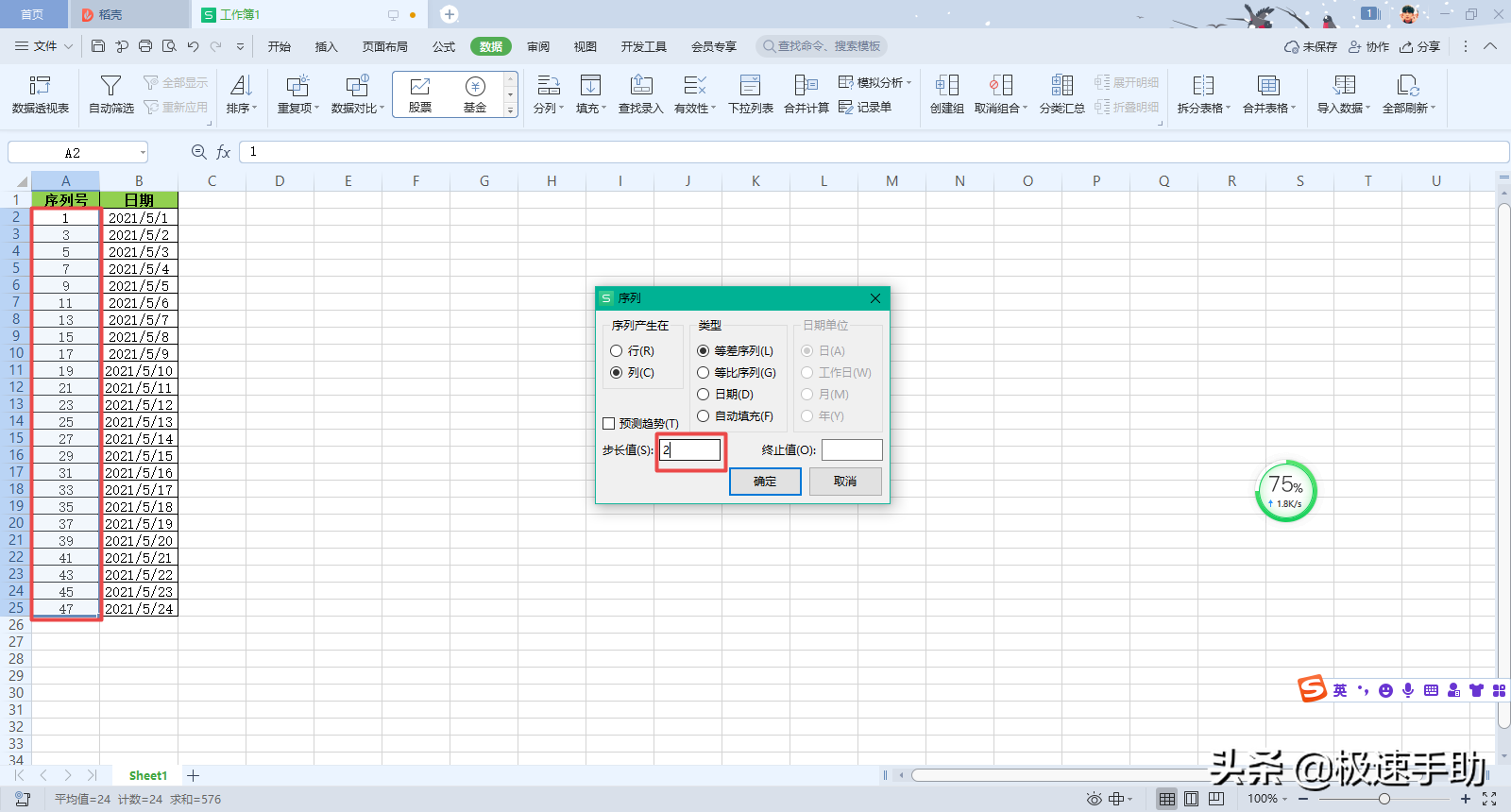The height and width of the screenshot is (812, 1511).
Task: Enable the 预测趋势(T) checkbox
Action: click(x=609, y=424)
